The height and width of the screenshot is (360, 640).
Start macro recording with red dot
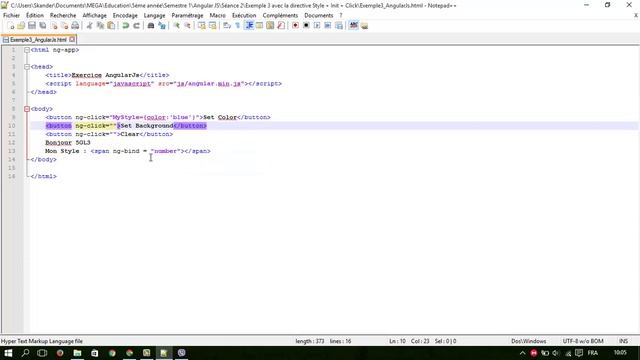(x=295, y=26)
